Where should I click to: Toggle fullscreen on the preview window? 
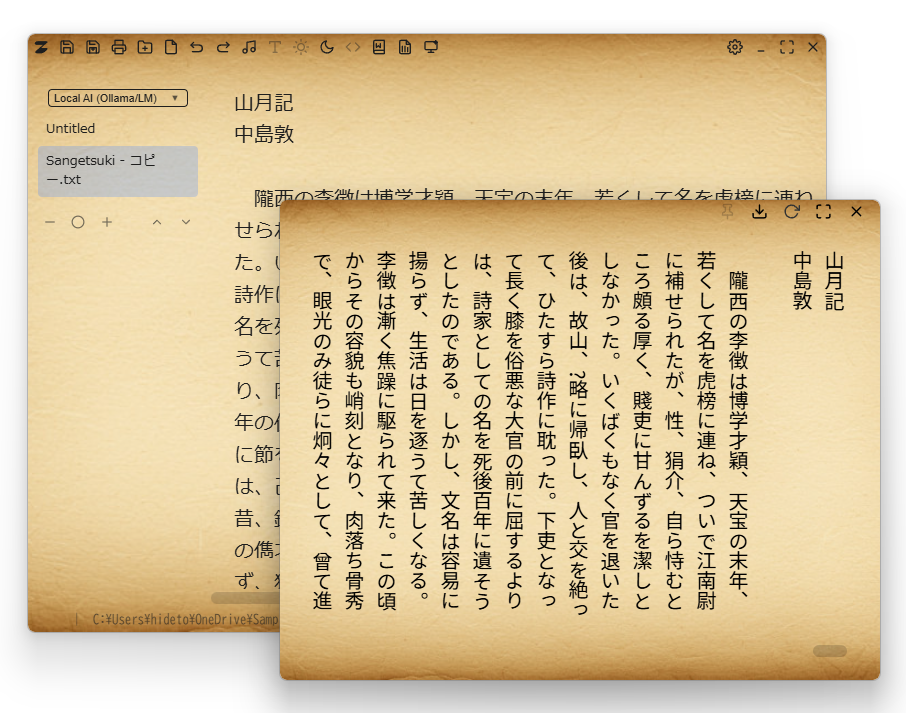tap(823, 212)
